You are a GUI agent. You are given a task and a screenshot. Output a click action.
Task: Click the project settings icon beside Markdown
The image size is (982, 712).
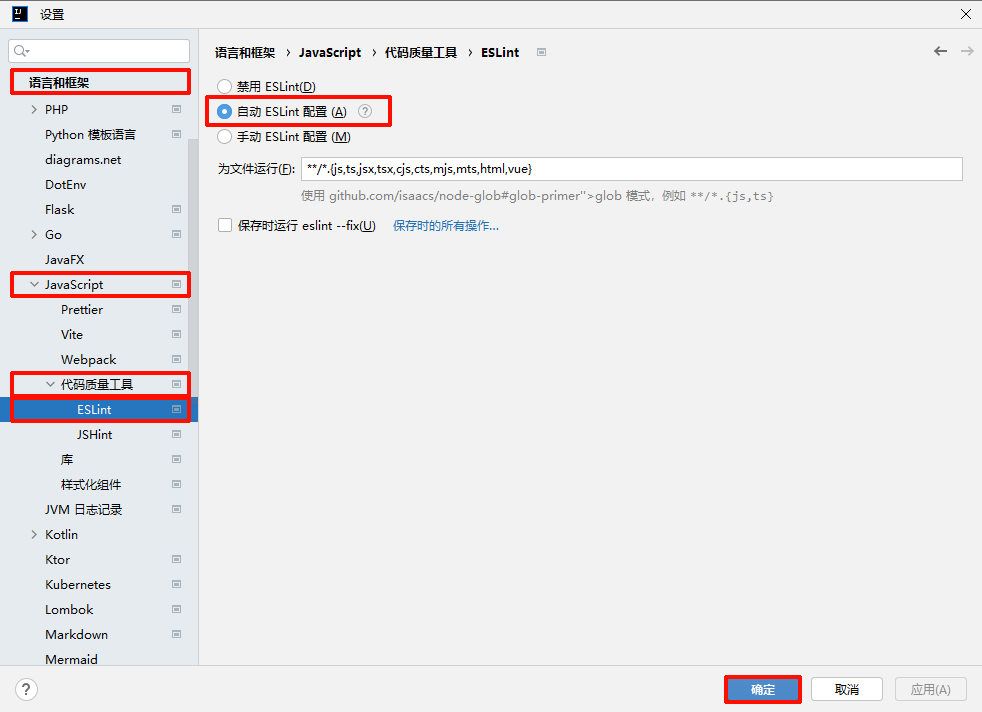tap(177, 635)
